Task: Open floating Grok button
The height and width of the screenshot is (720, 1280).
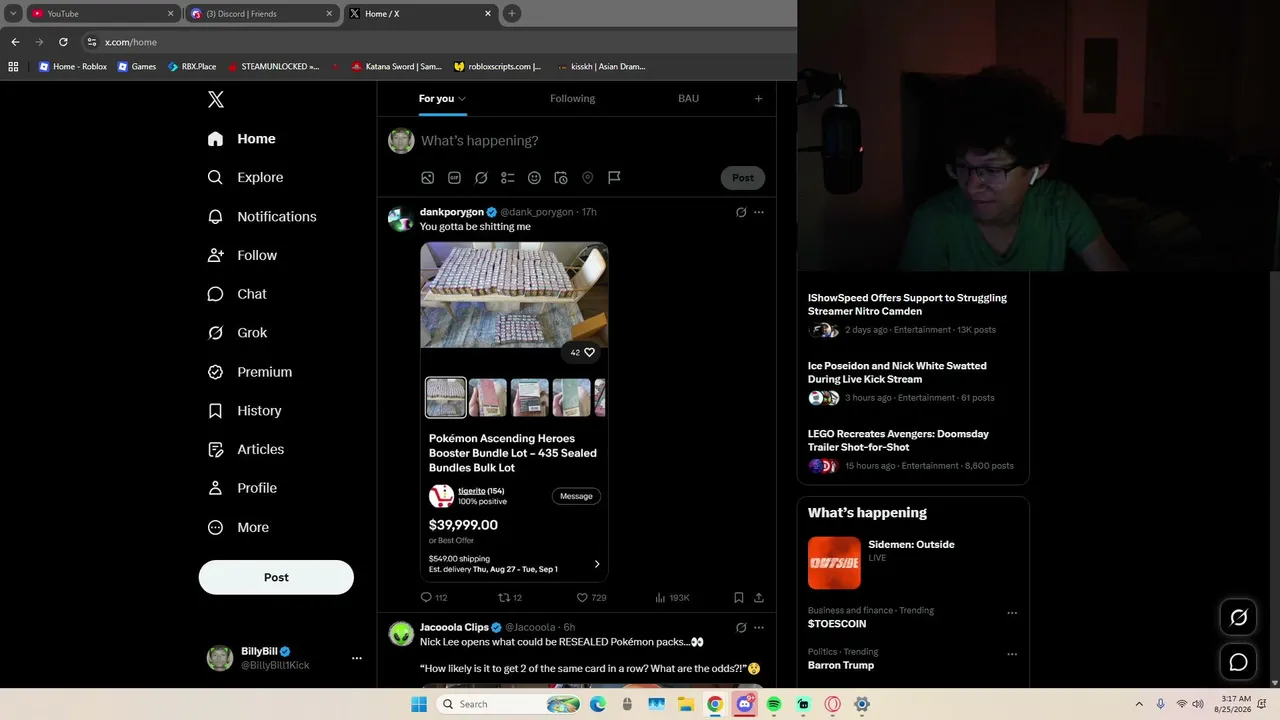Action: tap(1238, 618)
